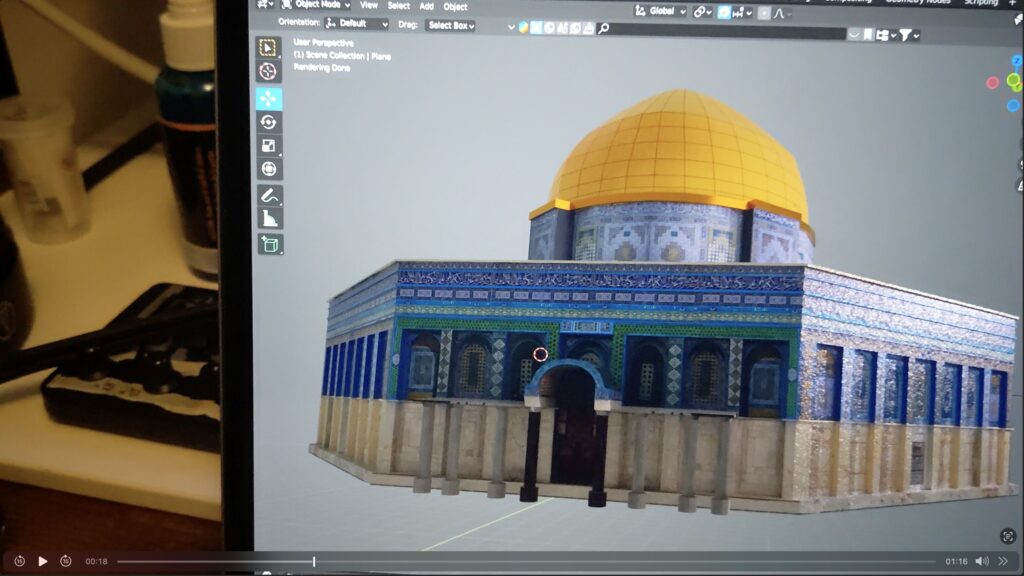Open the Global transform orientation dropdown
The height and width of the screenshot is (576, 1024).
(x=660, y=11)
